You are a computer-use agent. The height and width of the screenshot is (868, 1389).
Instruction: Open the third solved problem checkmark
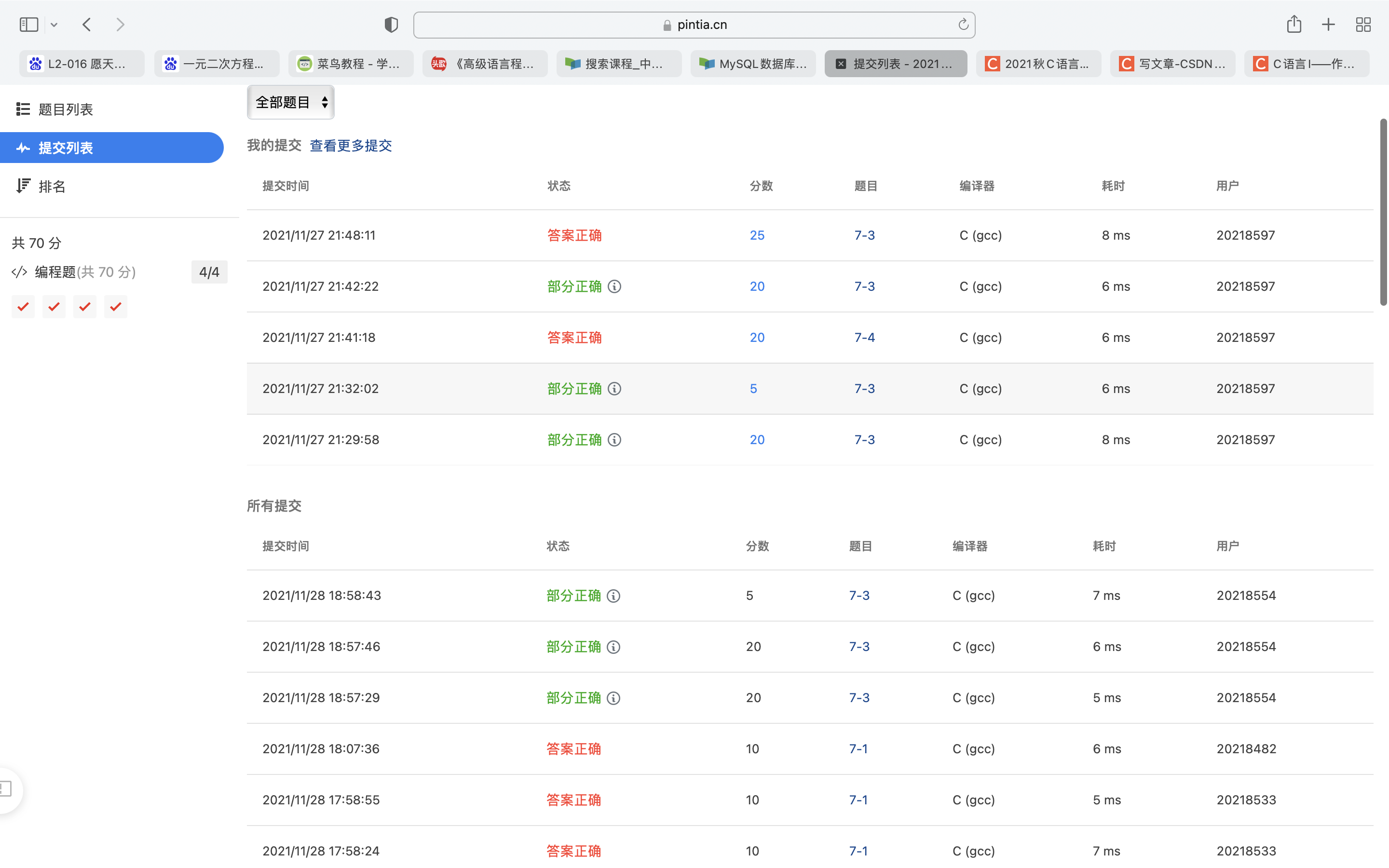coord(85,307)
